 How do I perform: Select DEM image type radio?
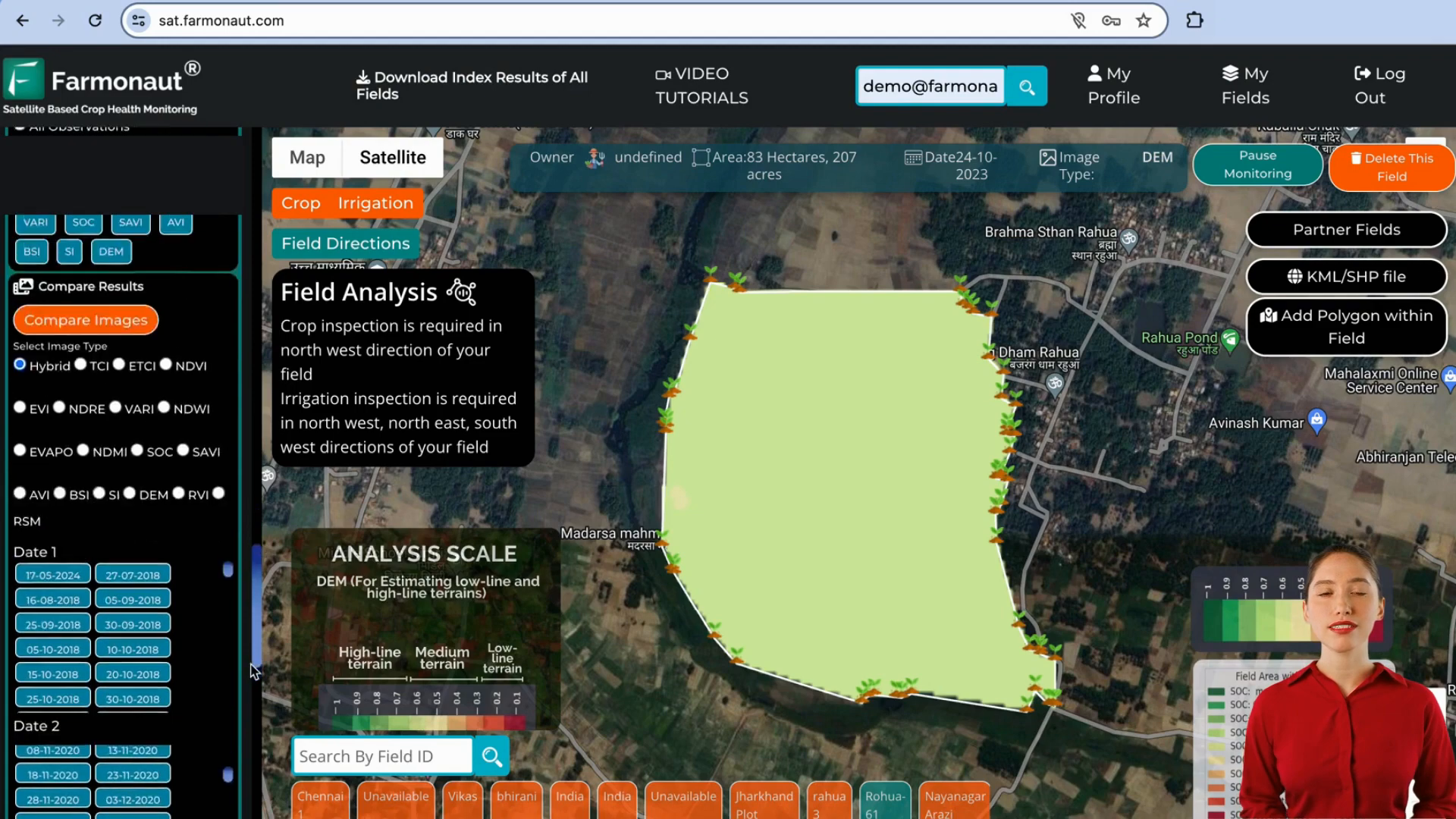pyautogui.click(x=130, y=493)
